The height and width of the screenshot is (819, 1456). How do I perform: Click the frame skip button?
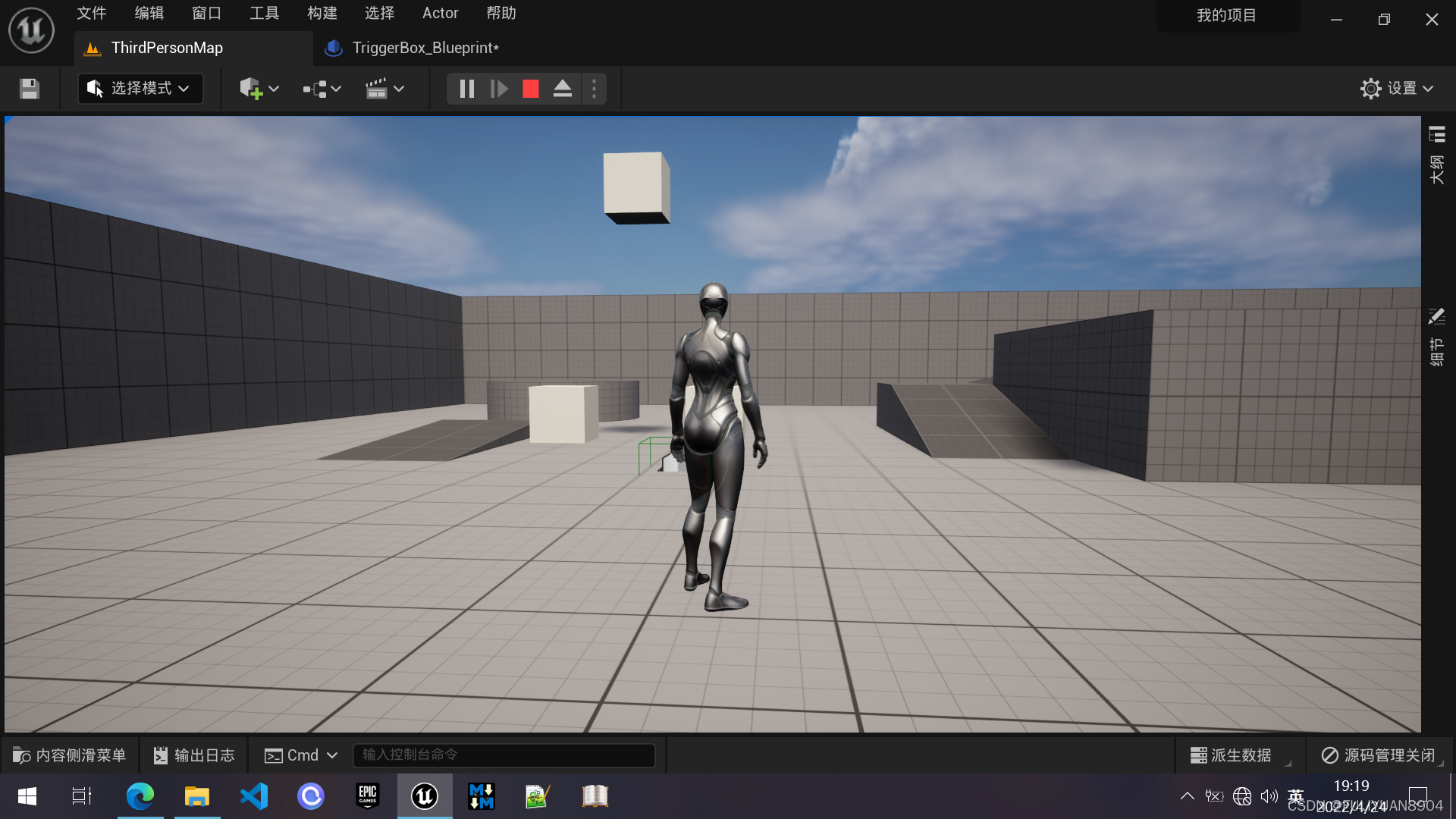(x=499, y=89)
